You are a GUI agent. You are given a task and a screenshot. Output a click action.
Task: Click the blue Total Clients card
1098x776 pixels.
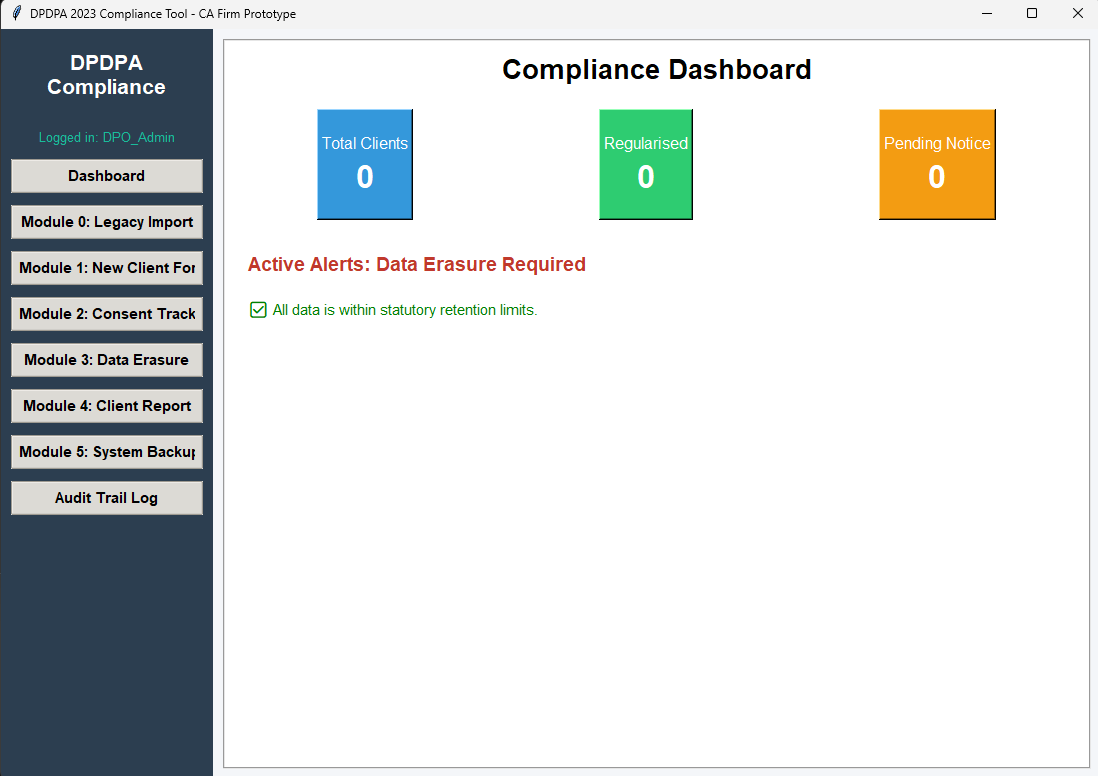(x=365, y=164)
